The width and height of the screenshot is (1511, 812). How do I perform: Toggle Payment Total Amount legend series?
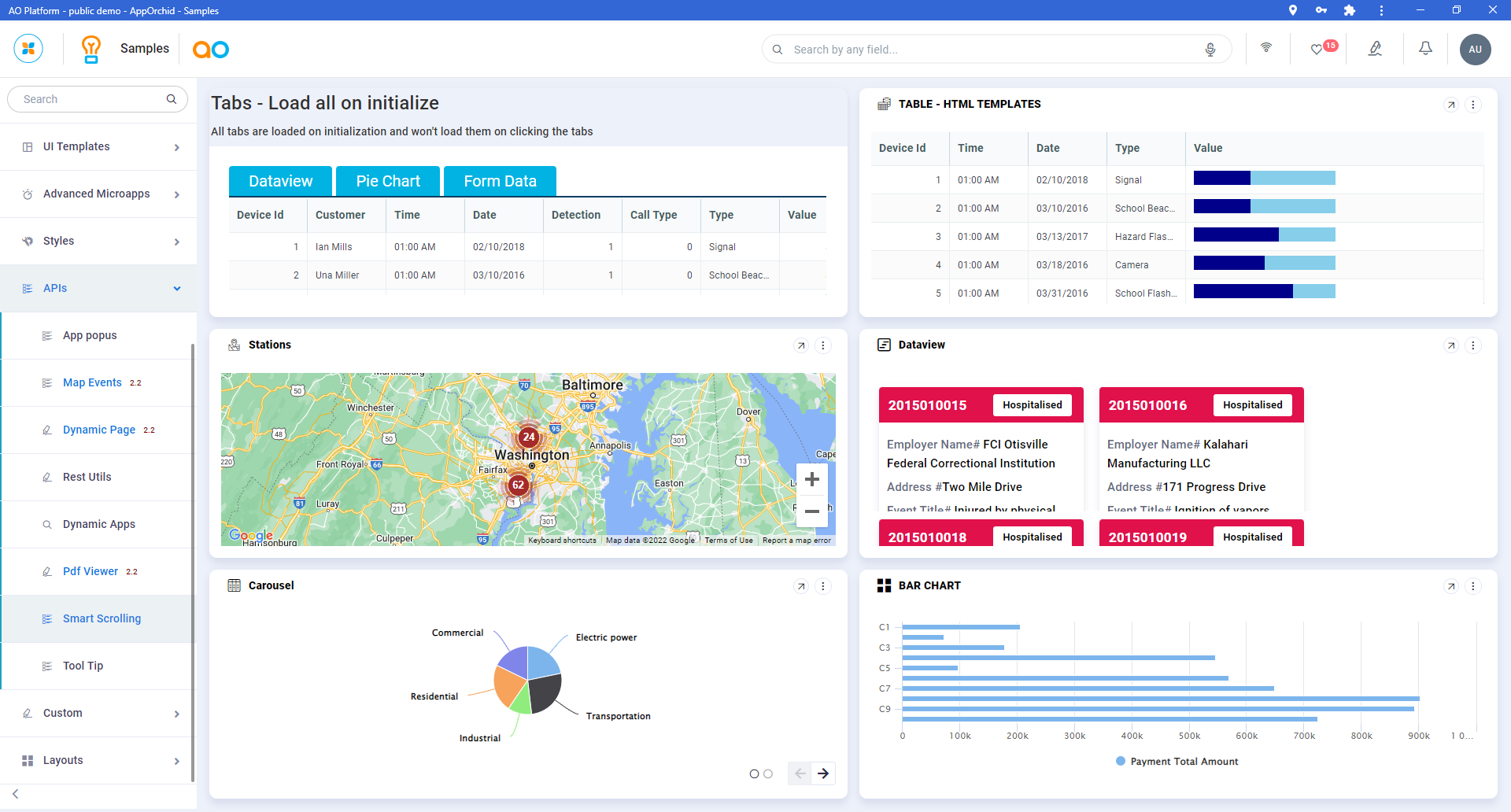tap(1177, 762)
